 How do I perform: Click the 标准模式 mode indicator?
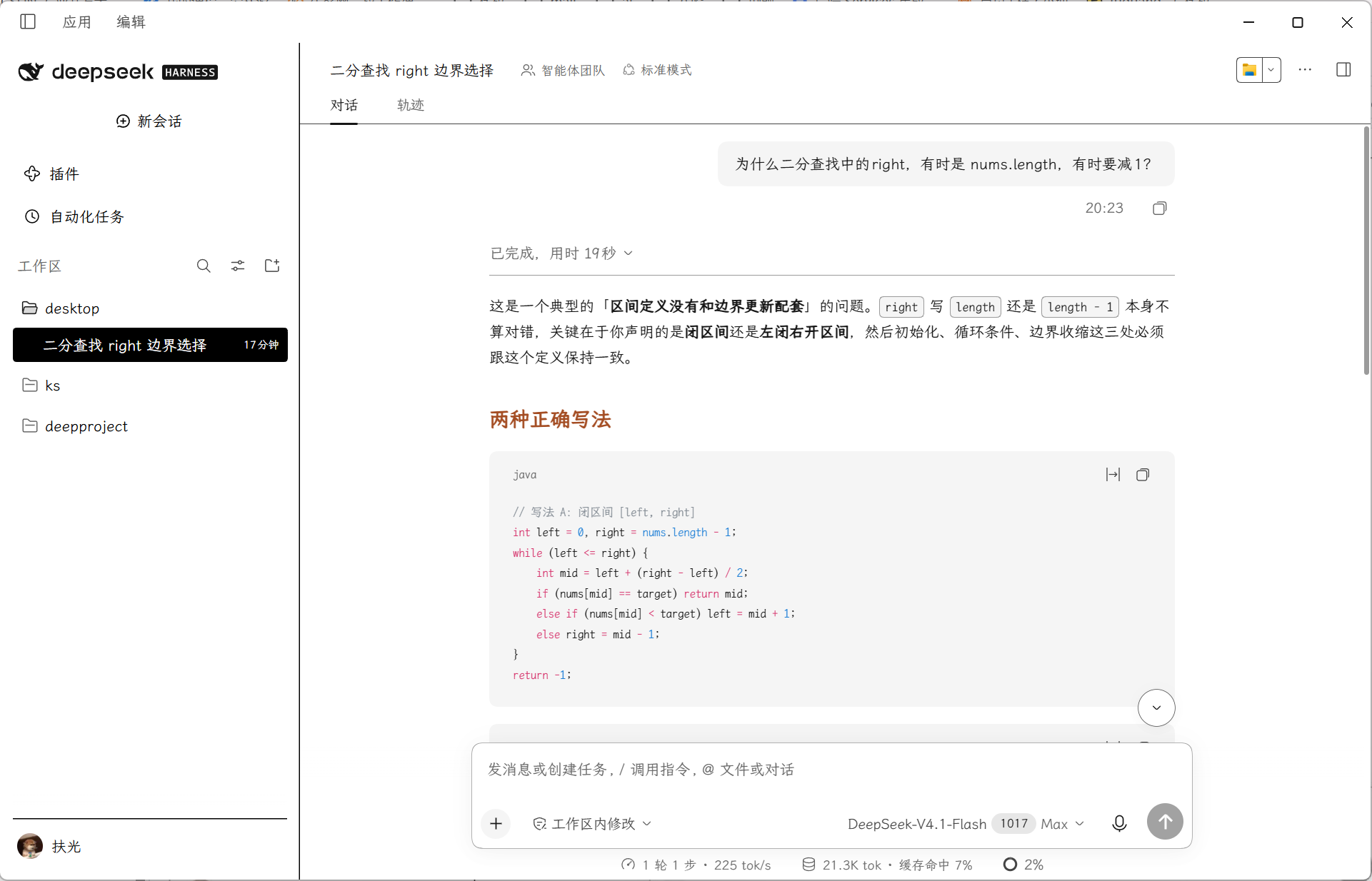657,70
